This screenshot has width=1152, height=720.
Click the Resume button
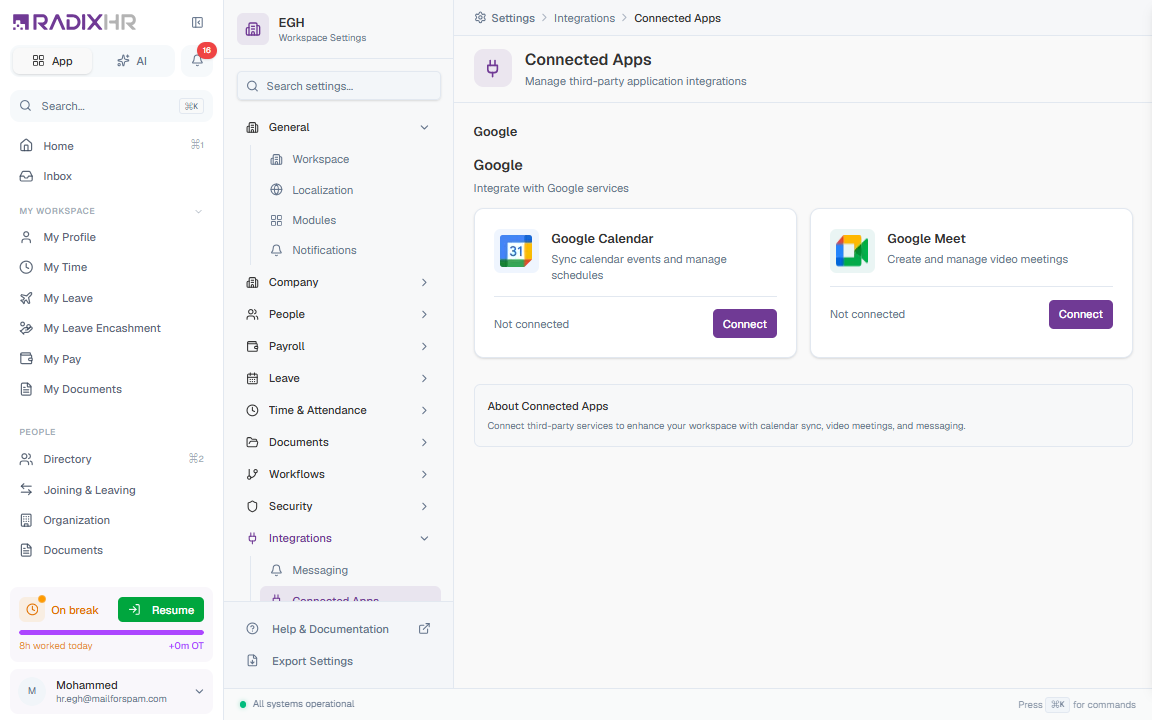point(161,610)
